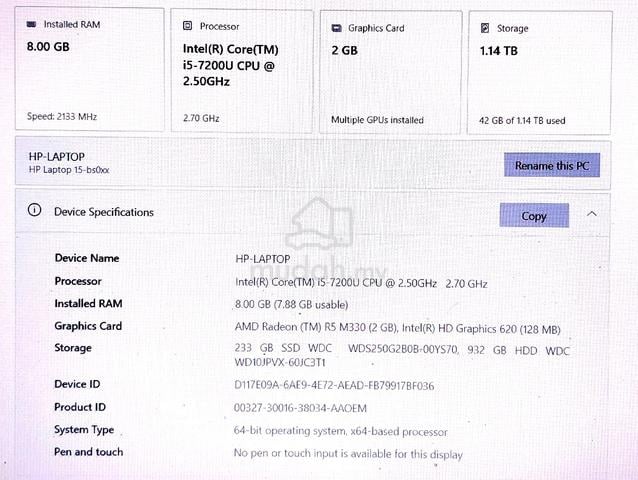The height and width of the screenshot is (480, 638).
Task: Click the Processor card title
Action: [x=219, y=26]
